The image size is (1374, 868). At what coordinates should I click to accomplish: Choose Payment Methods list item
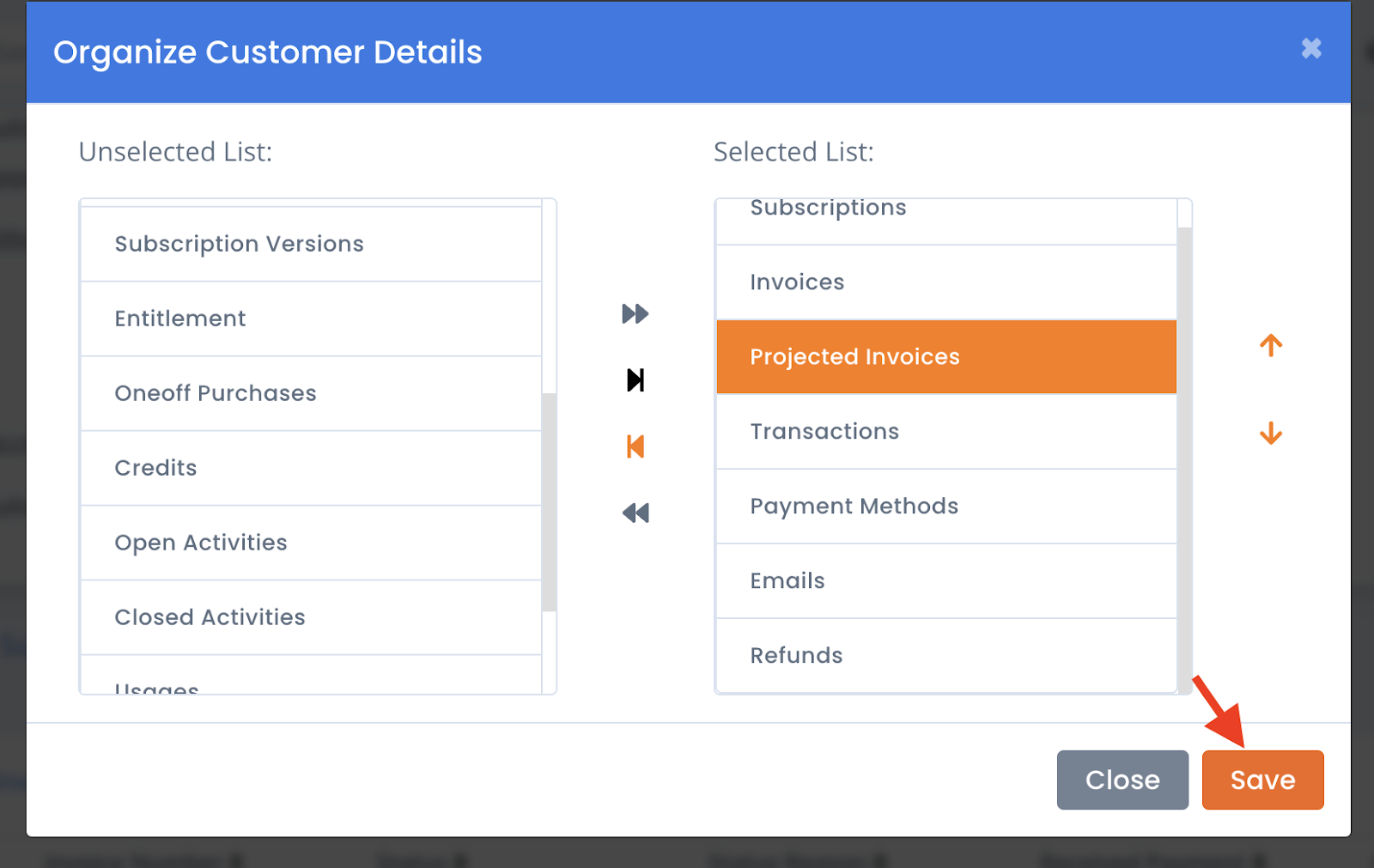pyautogui.click(x=946, y=507)
